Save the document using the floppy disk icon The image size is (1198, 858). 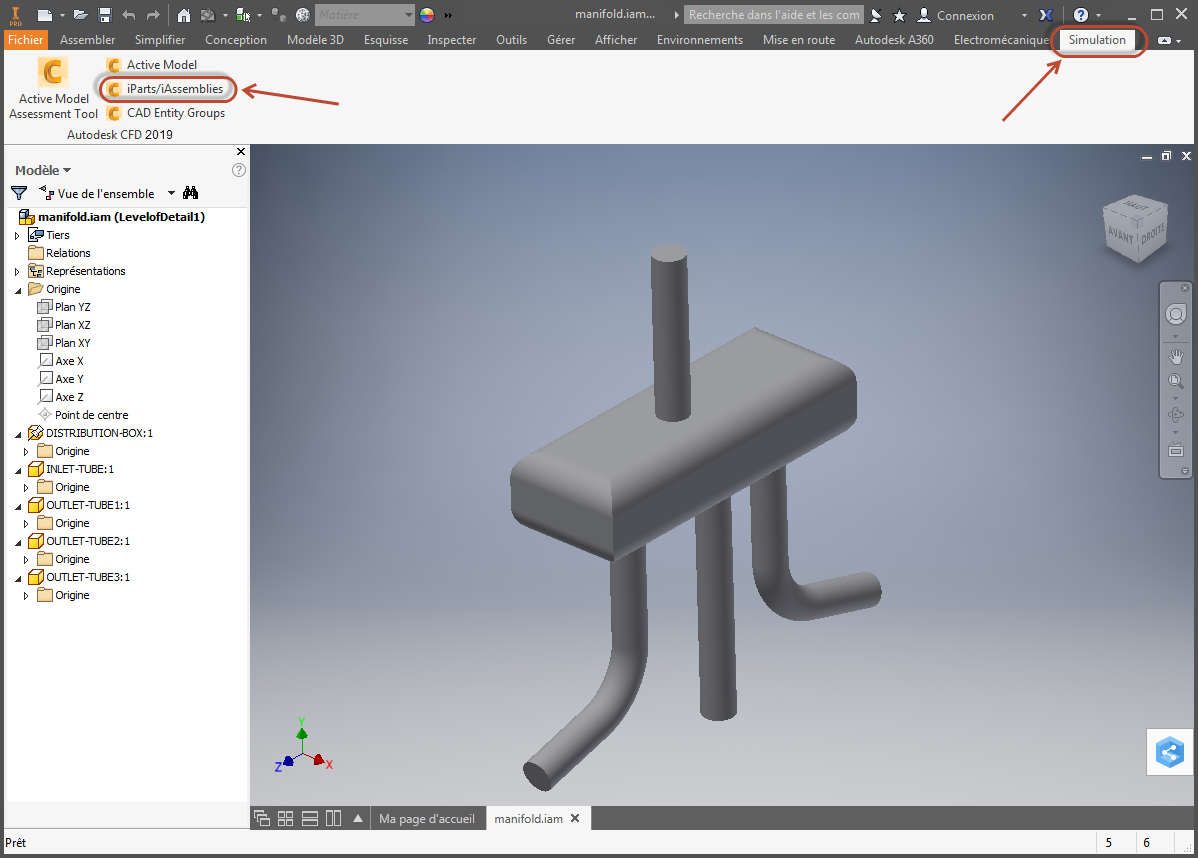click(x=105, y=15)
